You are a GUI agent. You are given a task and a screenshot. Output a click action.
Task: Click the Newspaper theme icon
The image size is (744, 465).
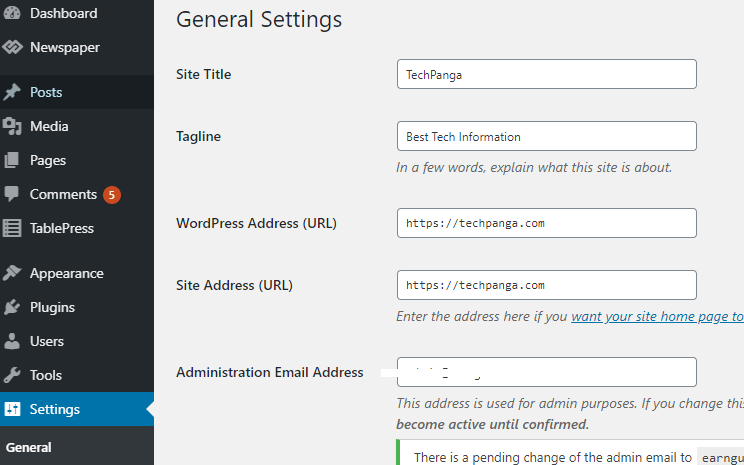(x=12, y=47)
